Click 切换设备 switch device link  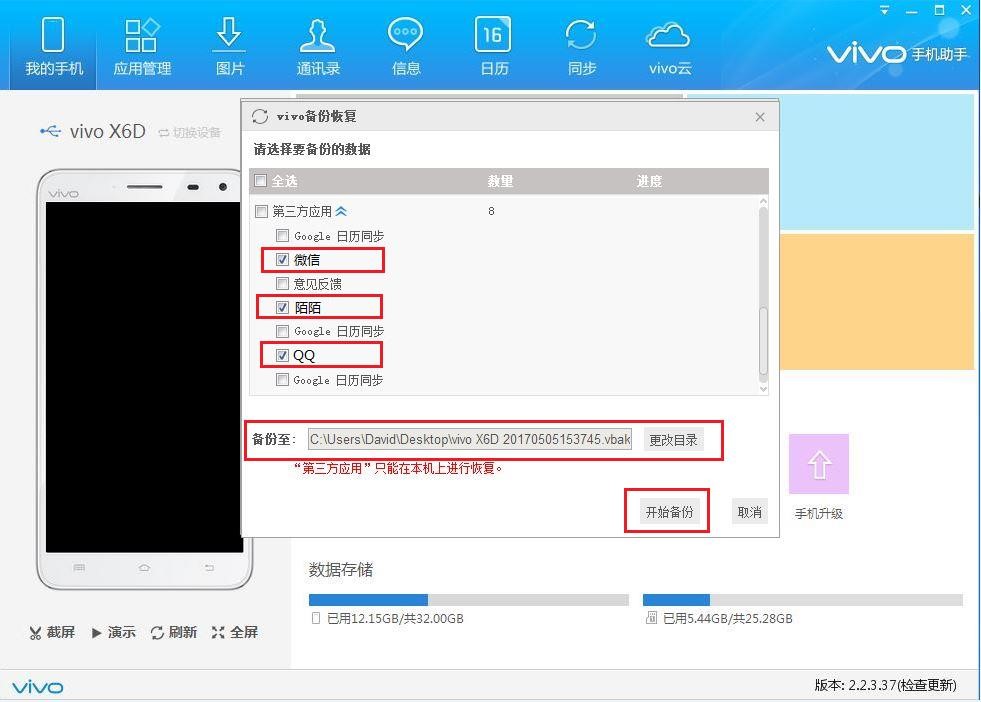tap(190, 133)
